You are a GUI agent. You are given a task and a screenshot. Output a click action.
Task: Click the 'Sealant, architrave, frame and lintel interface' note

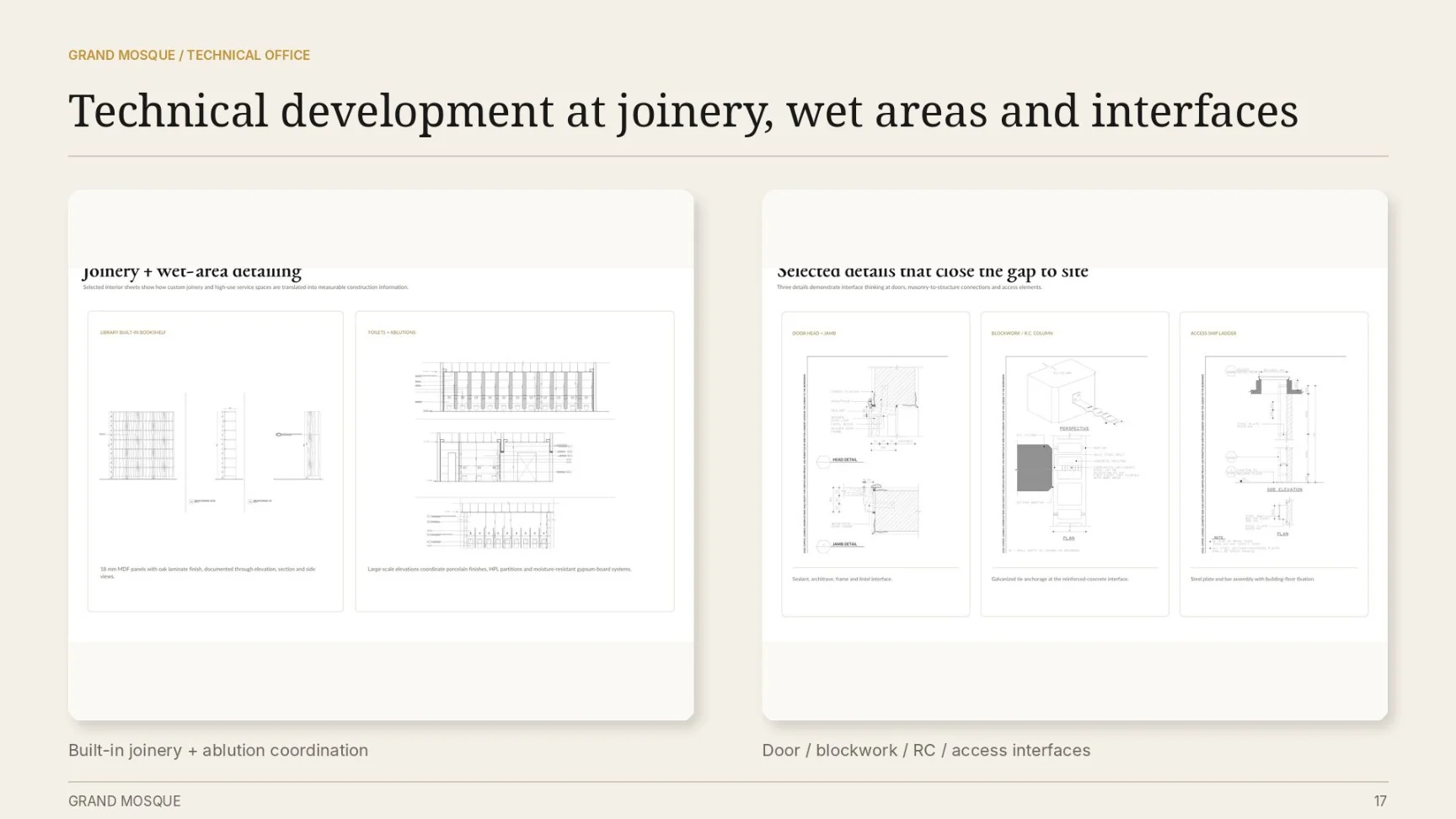(x=842, y=579)
